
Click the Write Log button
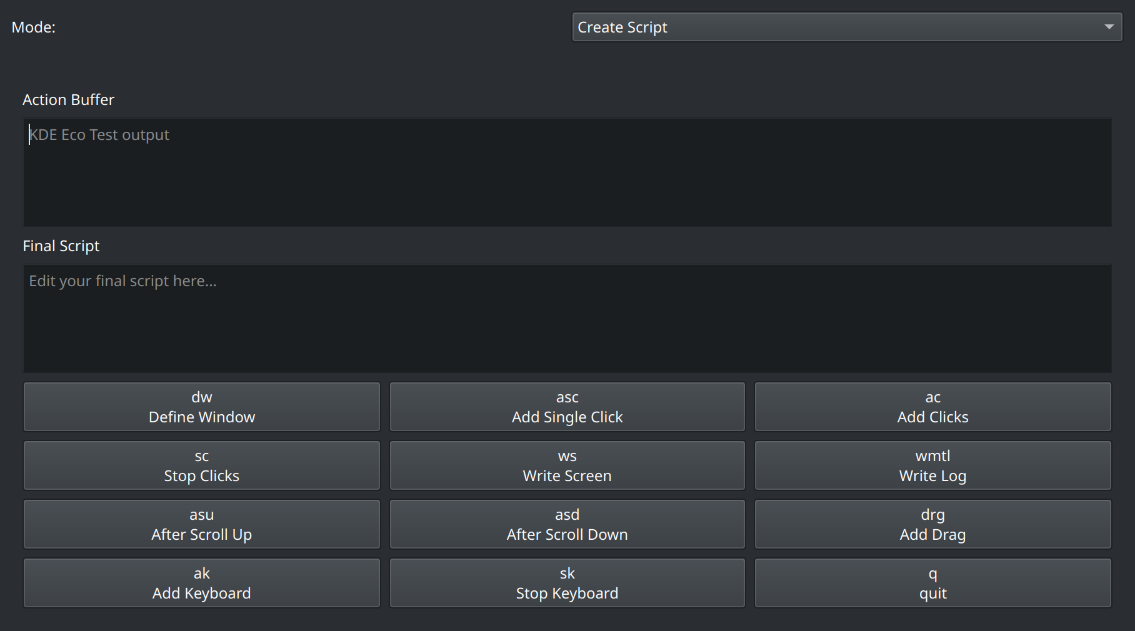[x=932, y=466]
